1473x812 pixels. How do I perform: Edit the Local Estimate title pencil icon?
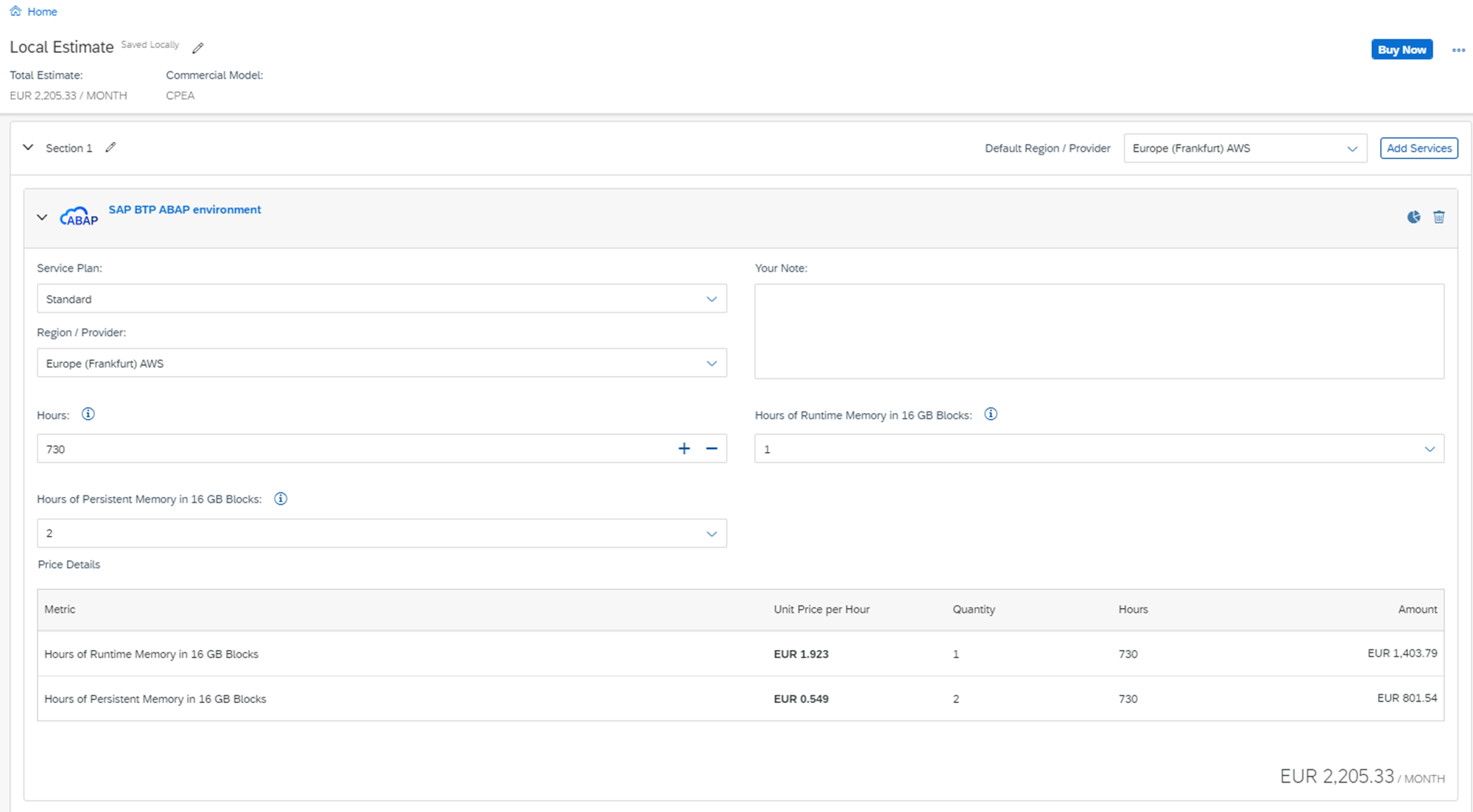[x=197, y=49]
